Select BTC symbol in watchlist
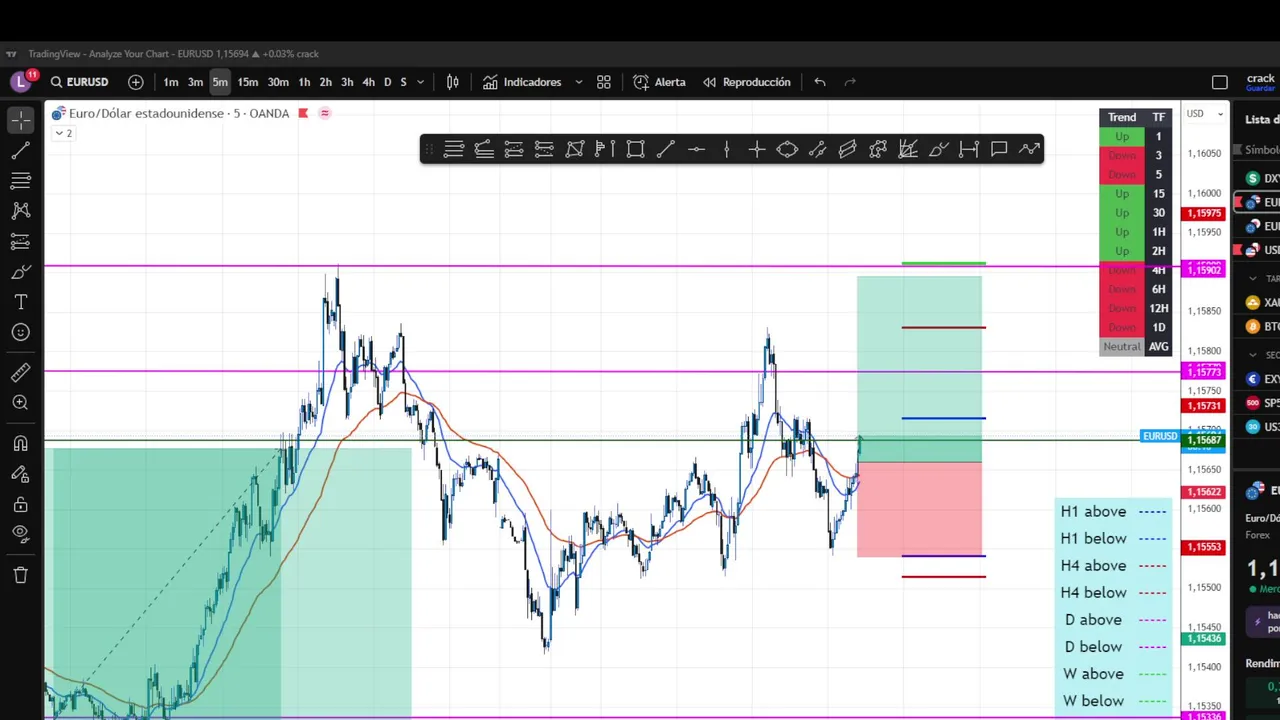The image size is (1280, 720). 1262,326
